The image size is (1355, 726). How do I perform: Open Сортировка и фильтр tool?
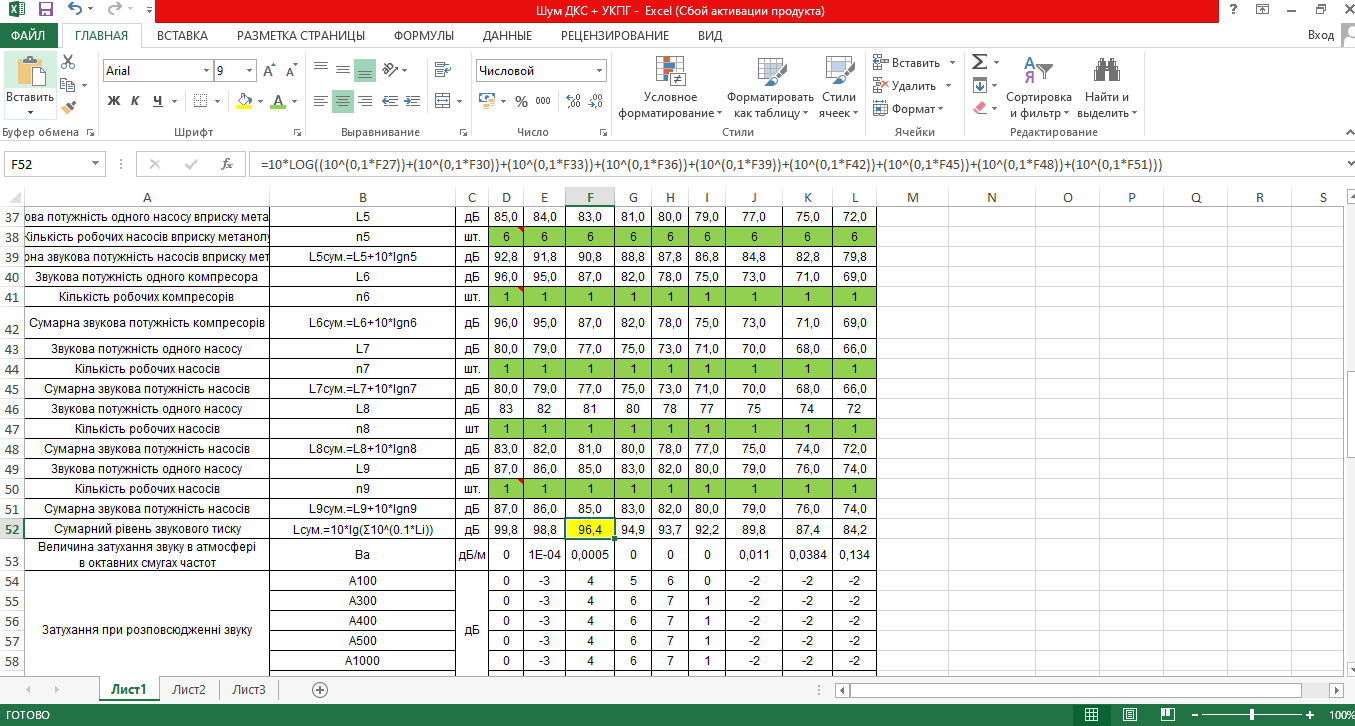[1038, 85]
